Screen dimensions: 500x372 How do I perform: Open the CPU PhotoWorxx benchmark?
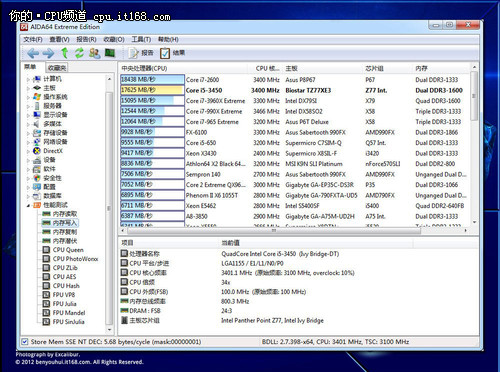click(x=71, y=259)
